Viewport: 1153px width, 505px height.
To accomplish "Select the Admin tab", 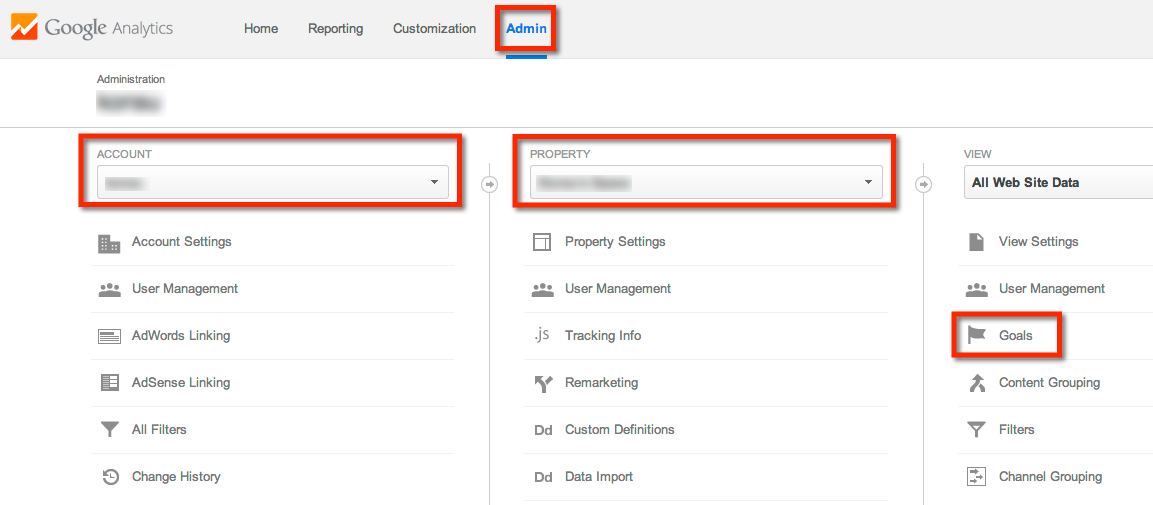I will pos(526,29).
